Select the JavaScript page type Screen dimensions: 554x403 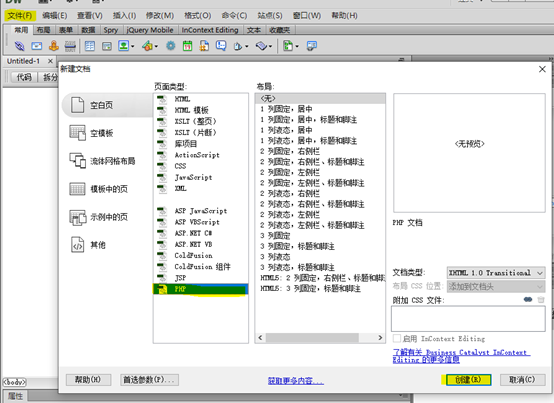201,177
